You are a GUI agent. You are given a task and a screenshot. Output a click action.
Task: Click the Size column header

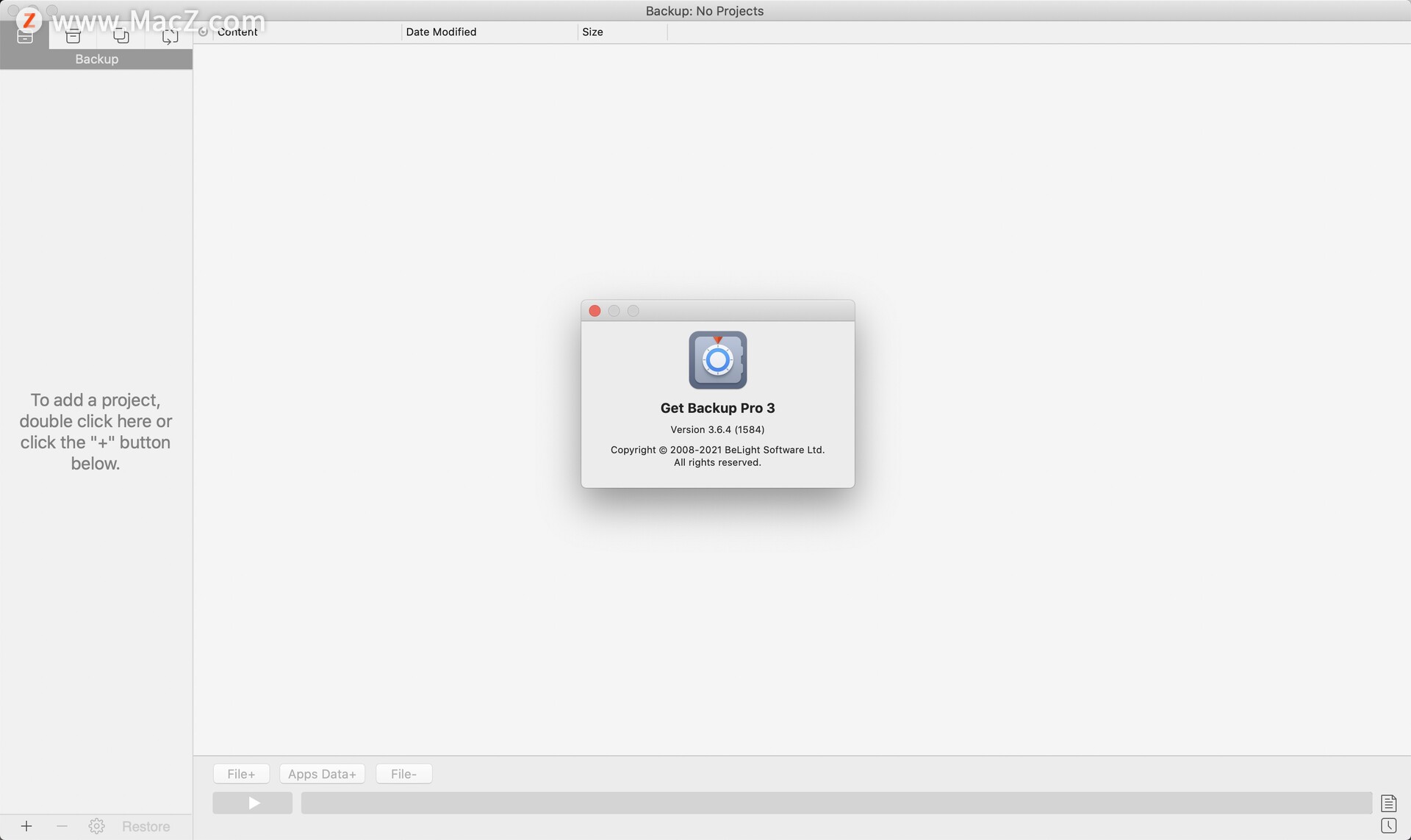[592, 32]
